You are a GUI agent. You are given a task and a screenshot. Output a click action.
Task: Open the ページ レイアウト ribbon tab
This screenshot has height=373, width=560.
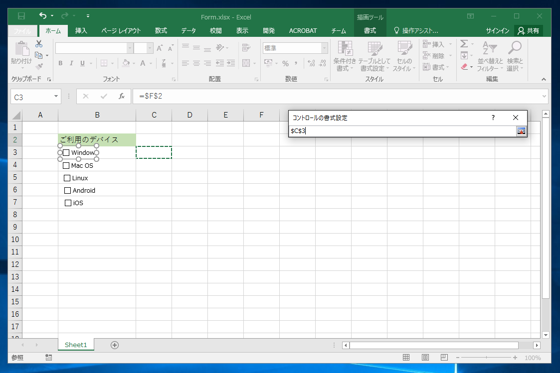121,31
